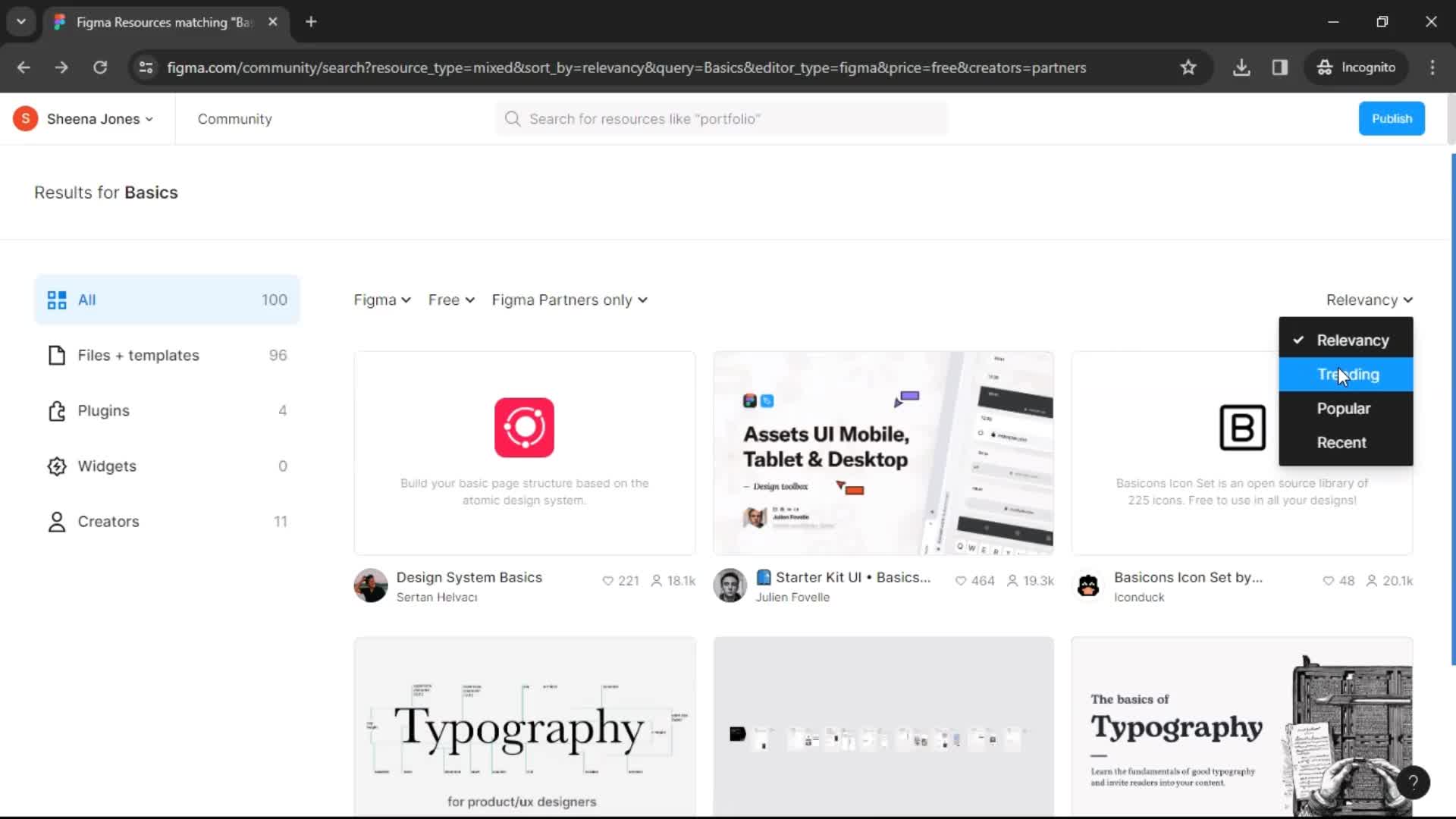Toggle the Relevancy sort dropdown
The image size is (1456, 819).
pyautogui.click(x=1369, y=300)
